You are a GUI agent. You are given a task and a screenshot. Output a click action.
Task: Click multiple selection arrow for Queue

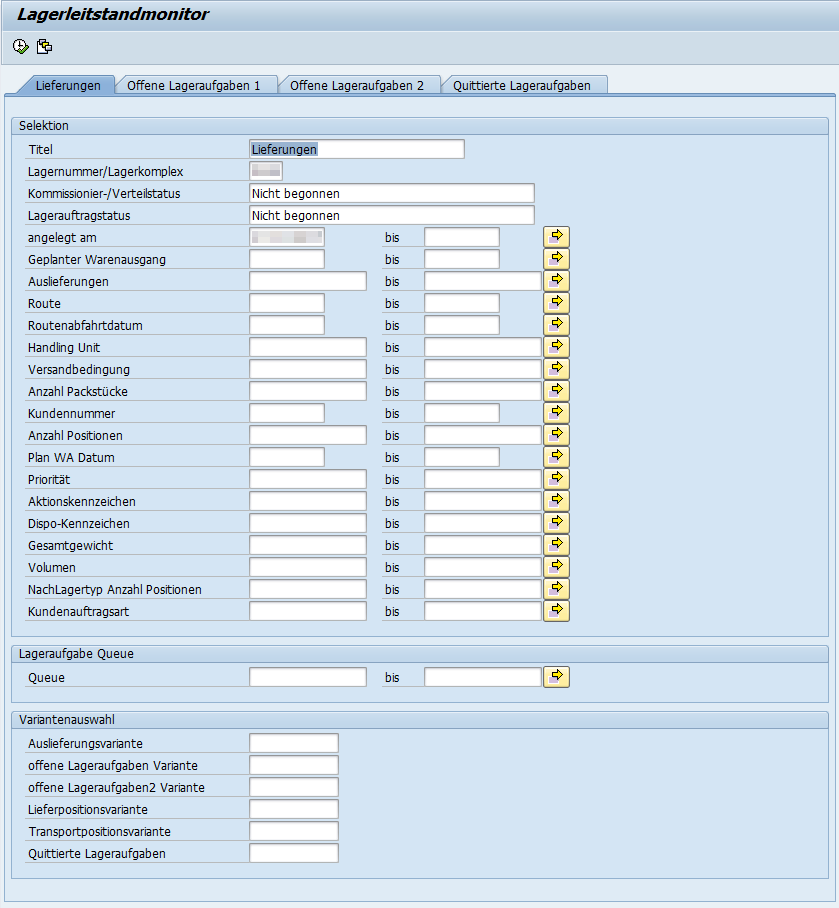(x=556, y=677)
